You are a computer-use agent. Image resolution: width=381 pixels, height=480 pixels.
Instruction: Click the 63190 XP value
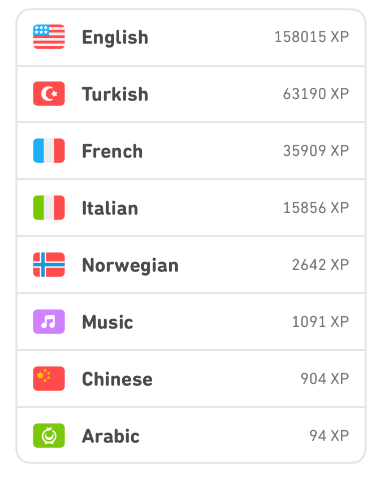316,94
